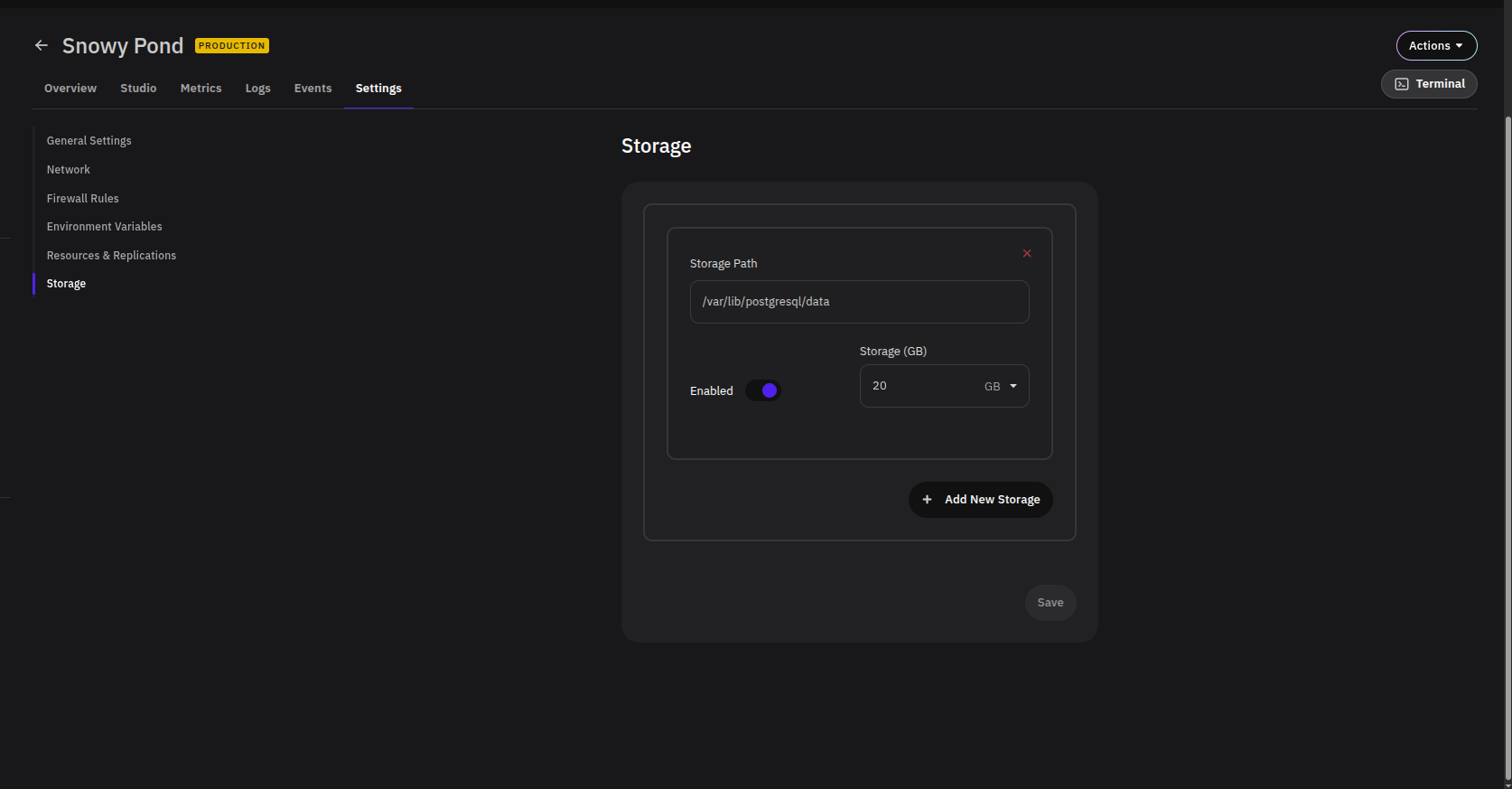The height and width of the screenshot is (789, 1512).
Task: Click the Snowy Pond title
Action: click(123, 46)
